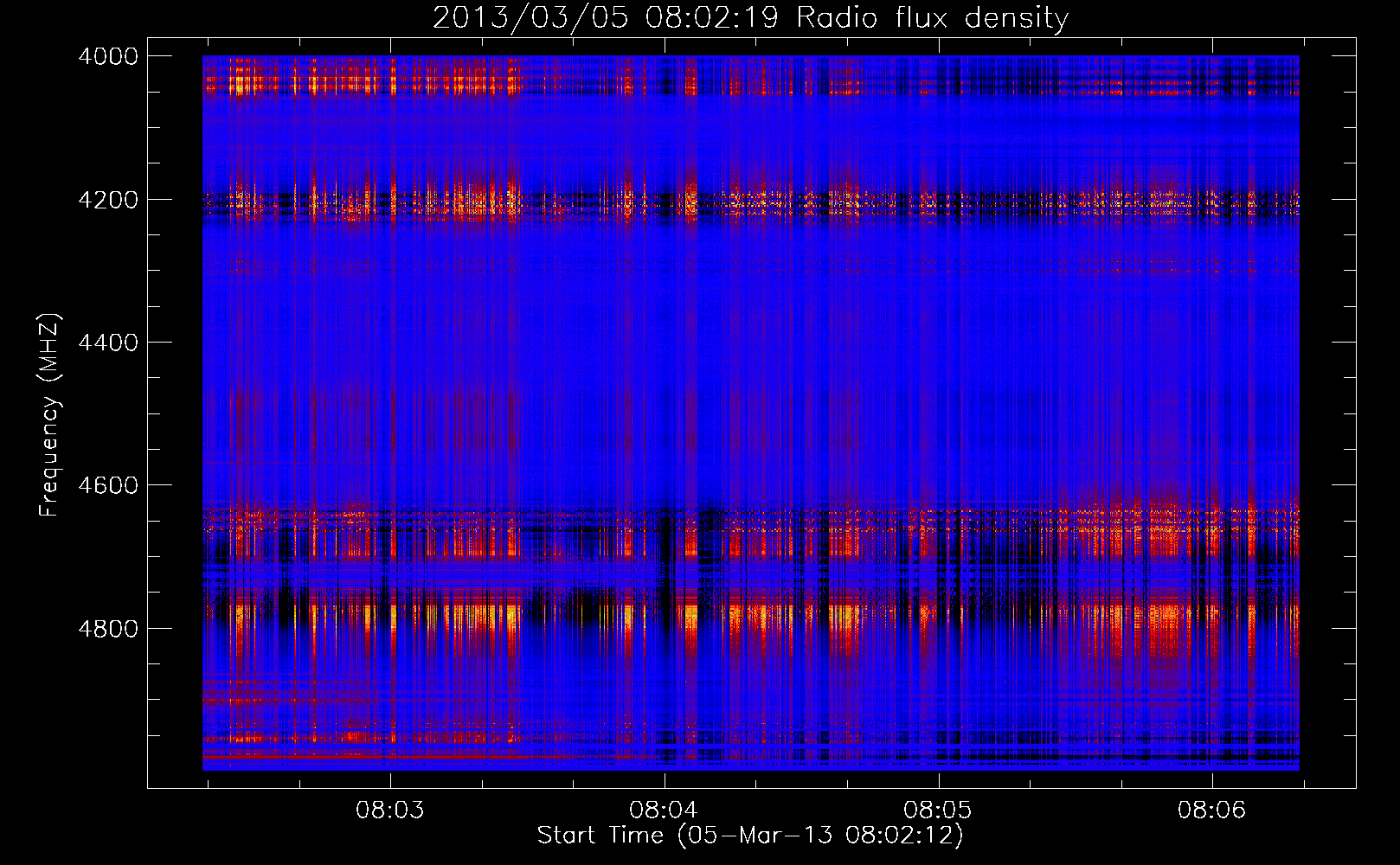The image size is (1400, 865).
Task: Click the "4200" frequency tick label
Action: coord(108,200)
